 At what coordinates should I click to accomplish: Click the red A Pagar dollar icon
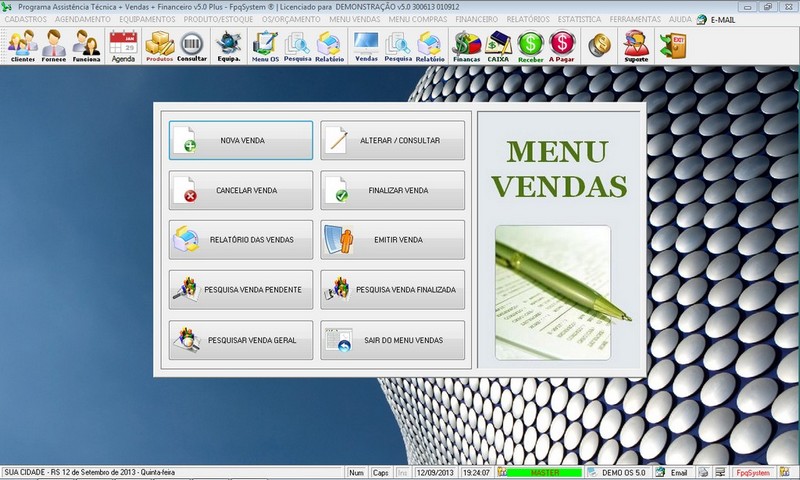click(562, 46)
